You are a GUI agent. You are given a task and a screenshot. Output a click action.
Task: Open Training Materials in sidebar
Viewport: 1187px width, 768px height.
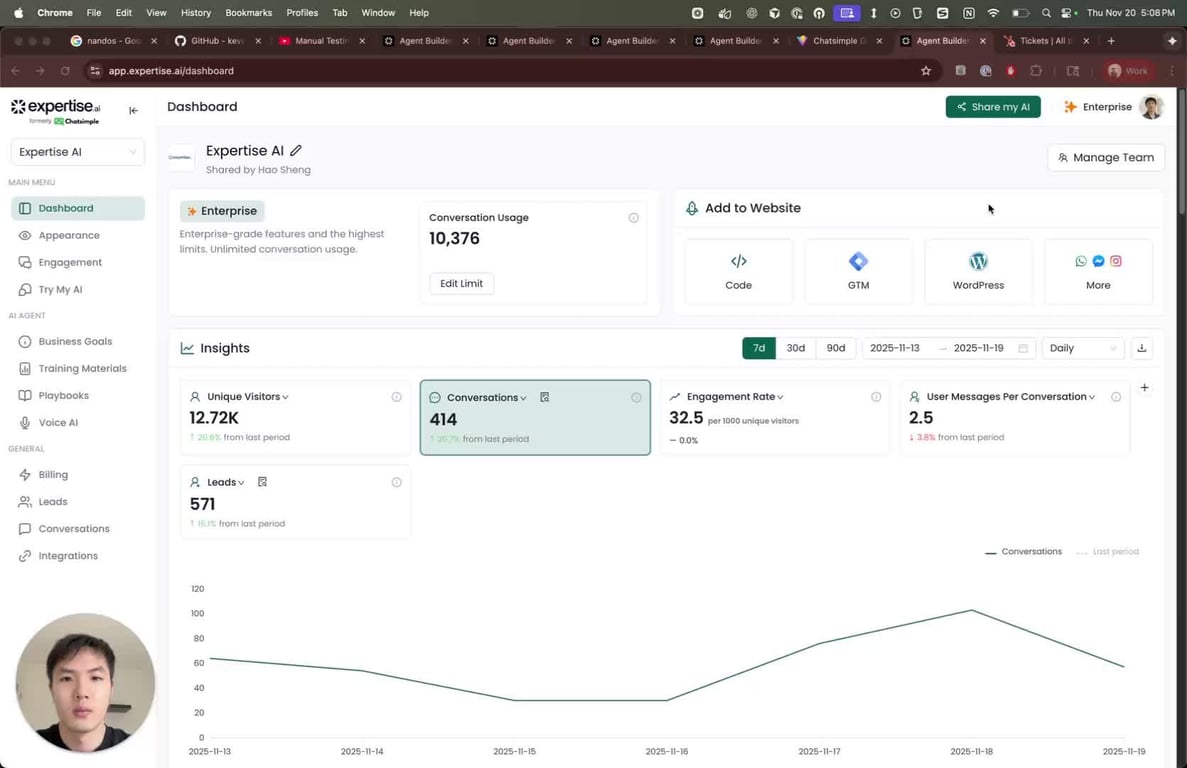(77, 368)
